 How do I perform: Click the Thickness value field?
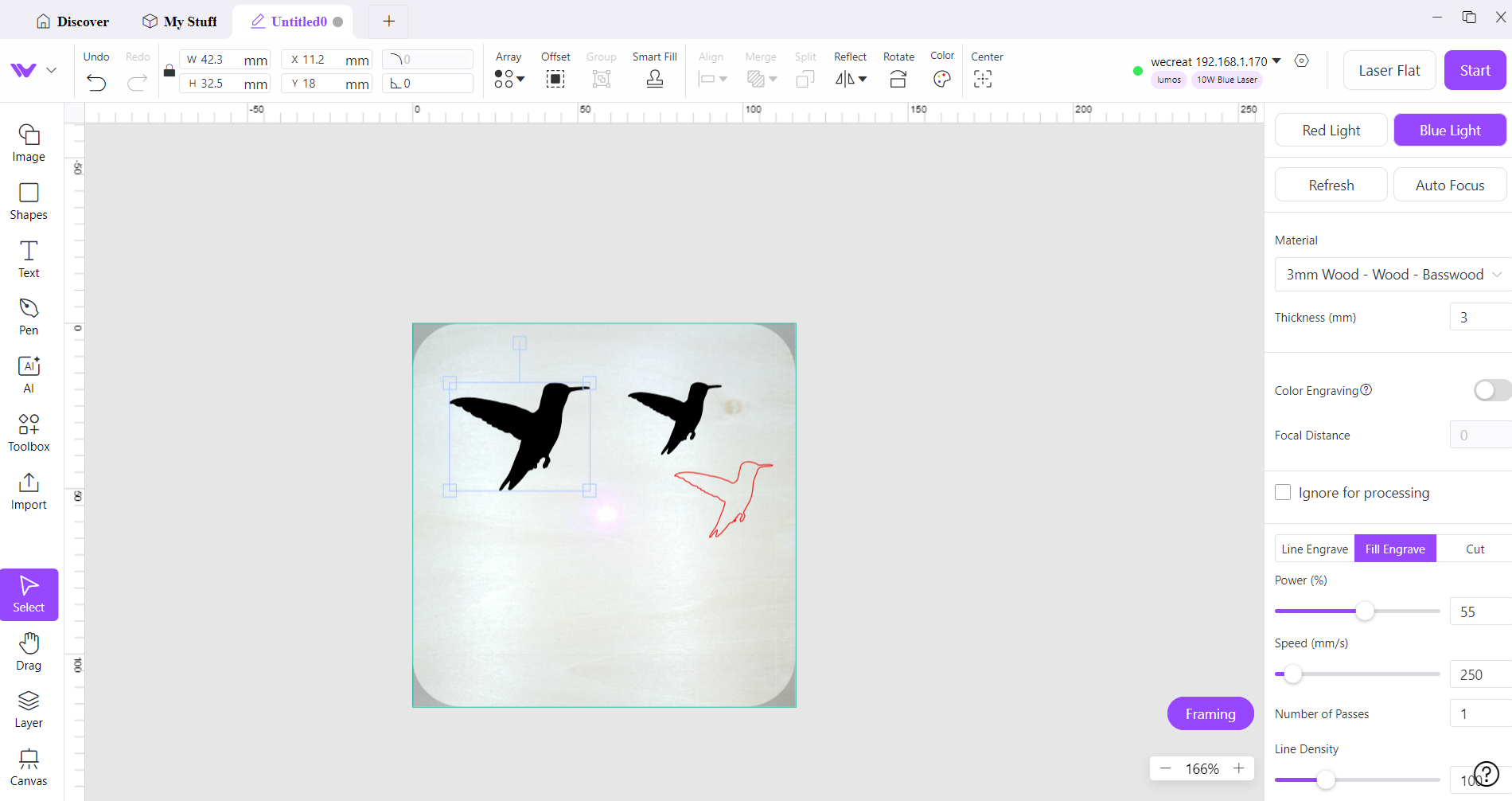(x=1481, y=317)
